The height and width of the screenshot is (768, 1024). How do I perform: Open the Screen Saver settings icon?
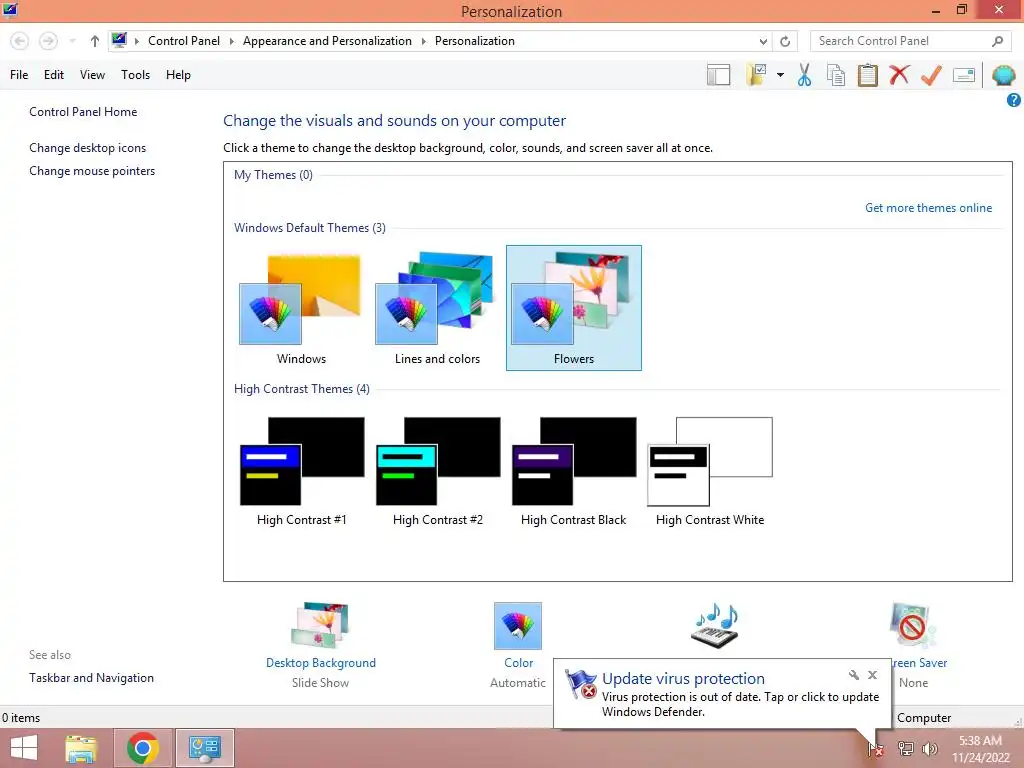click(x=913, y=626)
